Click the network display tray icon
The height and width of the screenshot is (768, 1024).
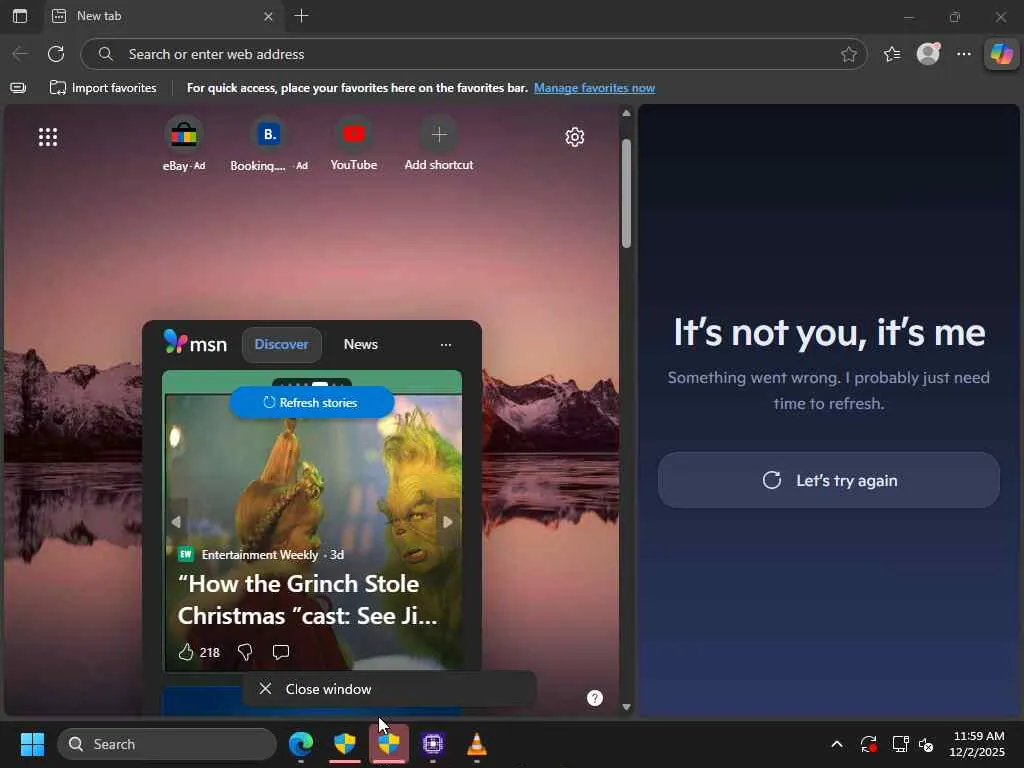[901, 744]
